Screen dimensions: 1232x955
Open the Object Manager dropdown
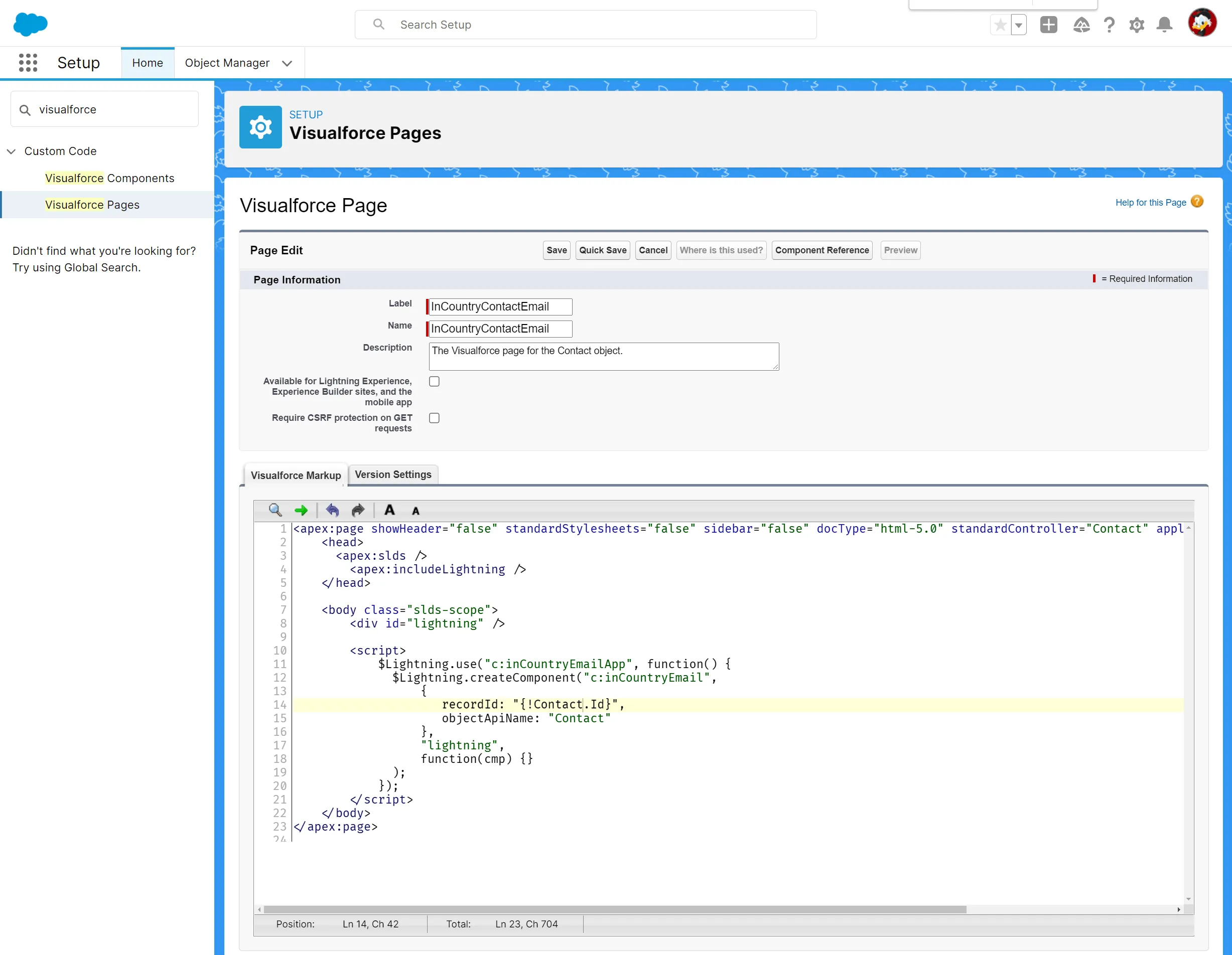[287, 63]
